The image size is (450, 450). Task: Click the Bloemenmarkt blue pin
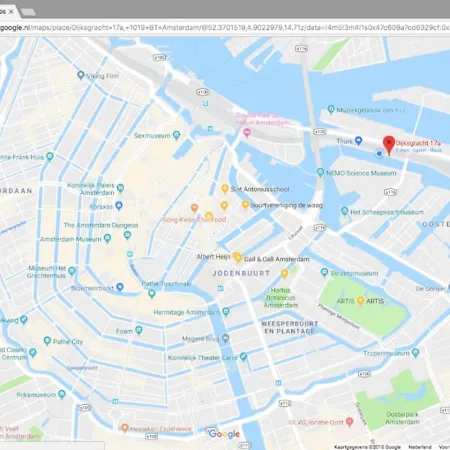120,287
